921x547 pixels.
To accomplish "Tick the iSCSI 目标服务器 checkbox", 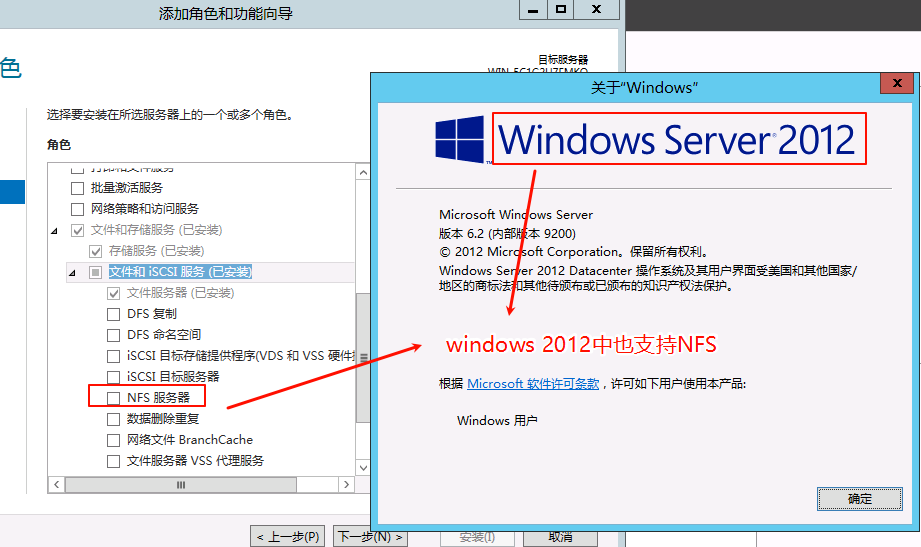I will tap(113, 377).
